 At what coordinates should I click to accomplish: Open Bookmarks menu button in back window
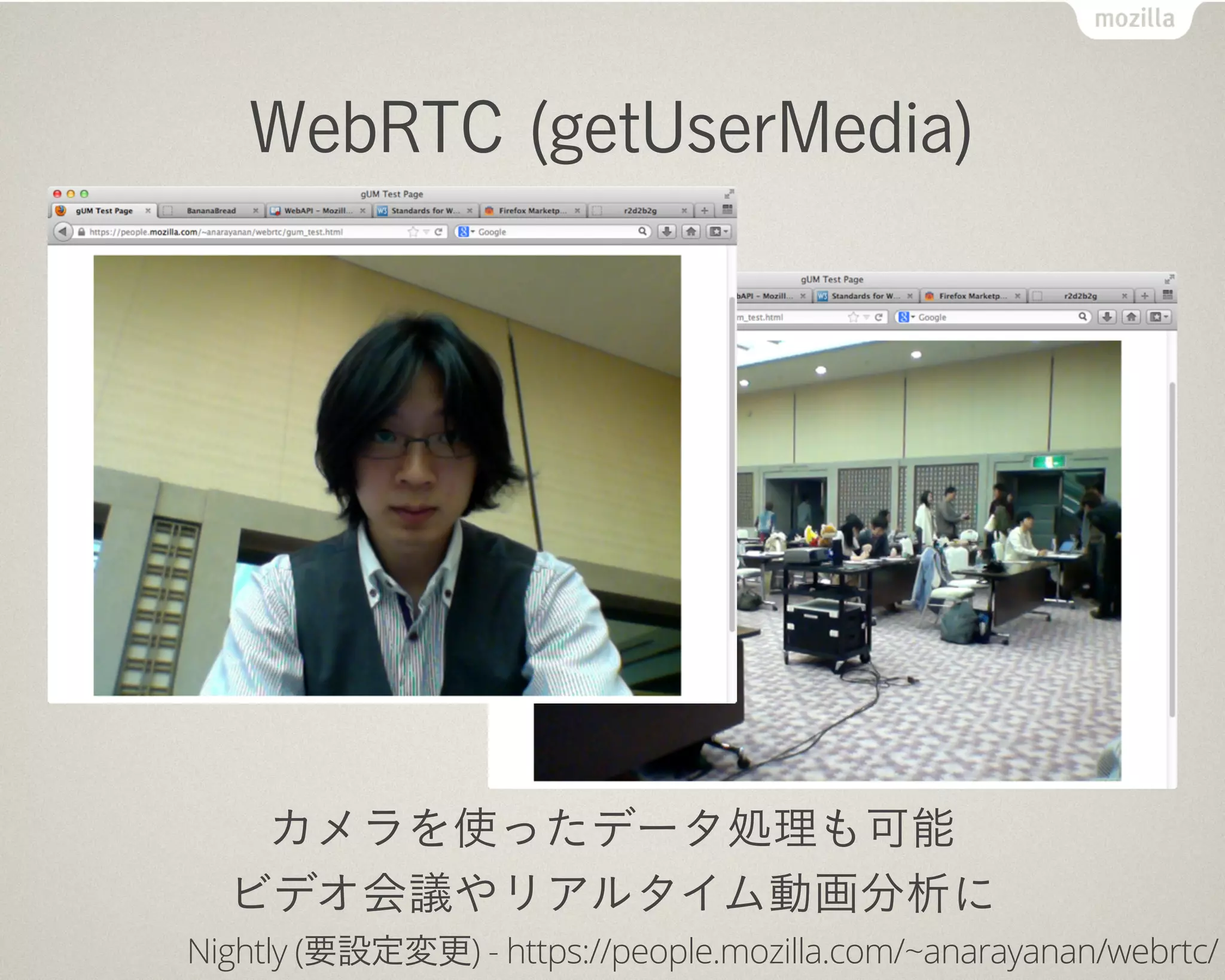[x=1159, y=317]
